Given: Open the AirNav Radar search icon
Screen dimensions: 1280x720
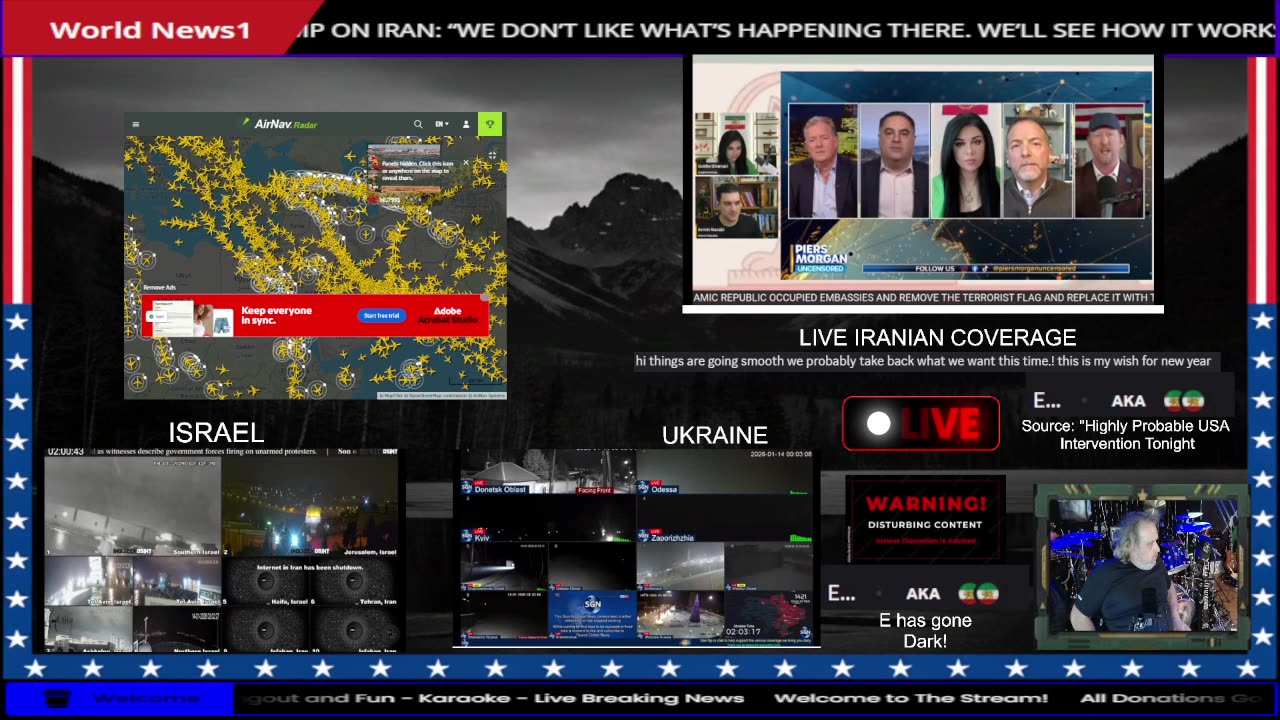Looking at the screenshot, I should tap(418, 124).
